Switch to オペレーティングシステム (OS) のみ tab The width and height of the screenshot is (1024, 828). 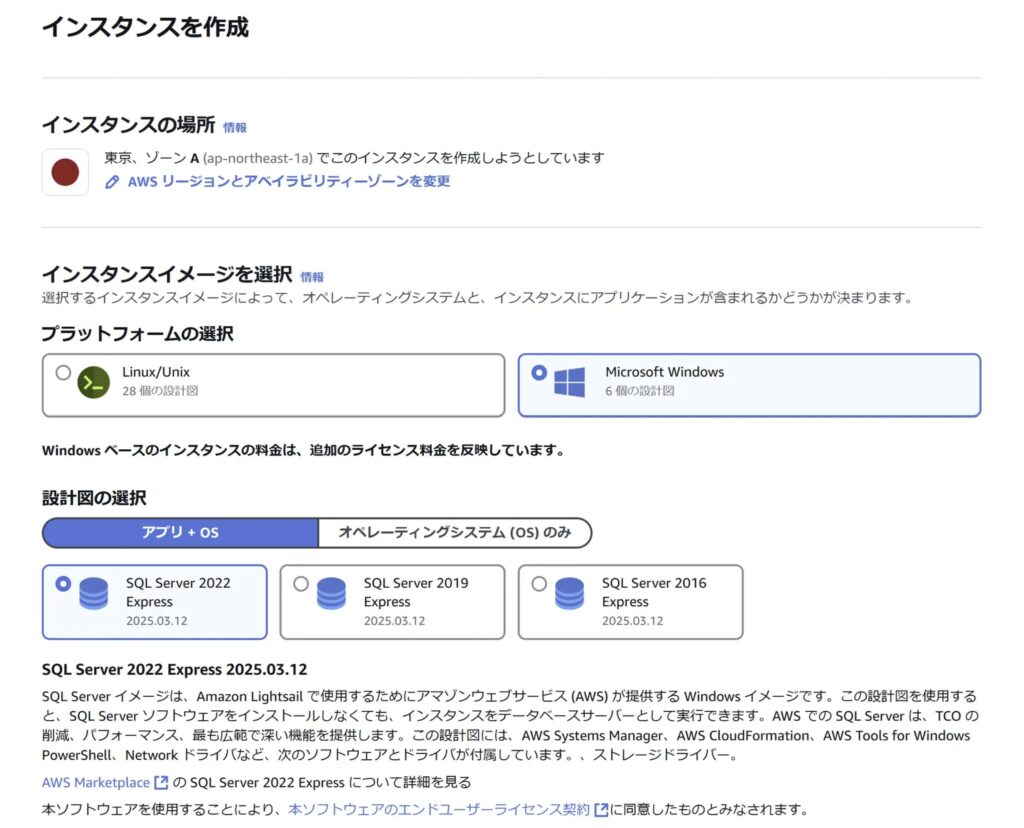click(x=455, y=533)
